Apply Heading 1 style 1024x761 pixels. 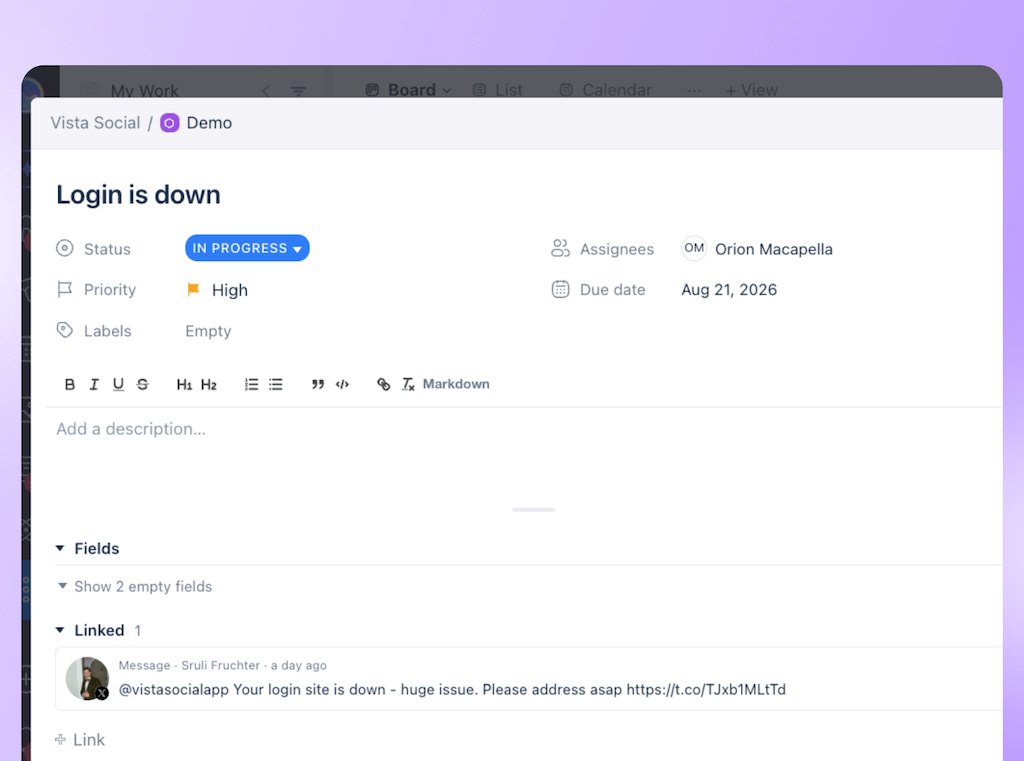[x=184, y=385]
